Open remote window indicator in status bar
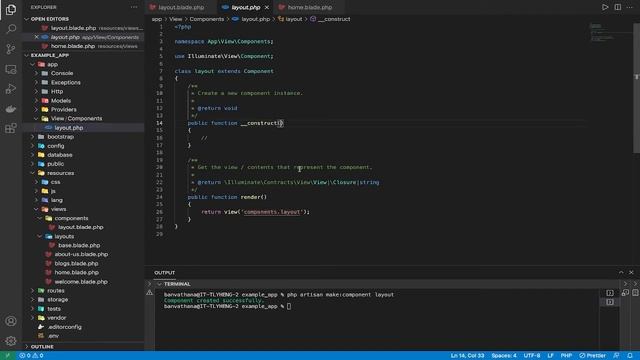This screenshot has height=360, width=640. point(7,356)
